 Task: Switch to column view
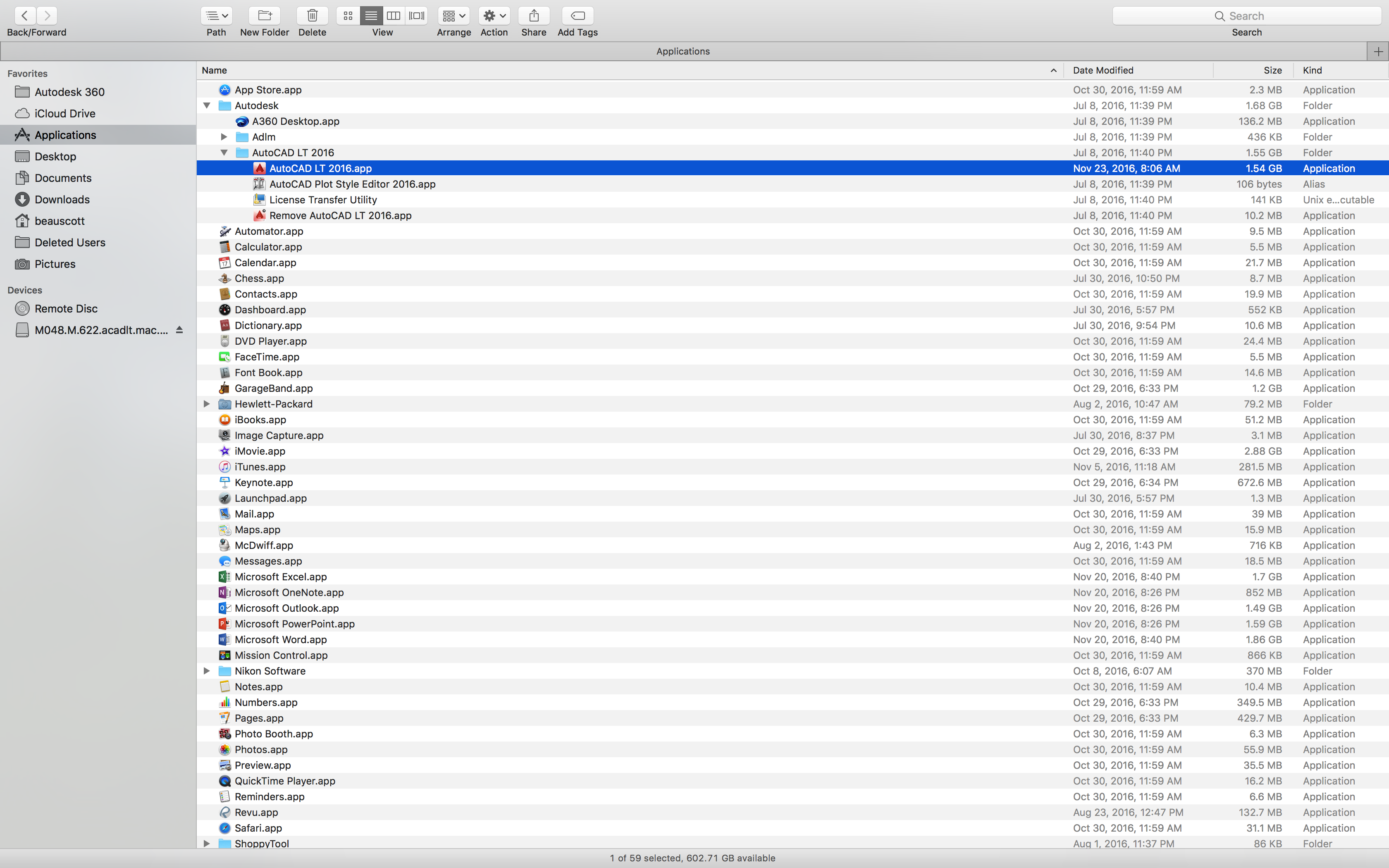394,16
